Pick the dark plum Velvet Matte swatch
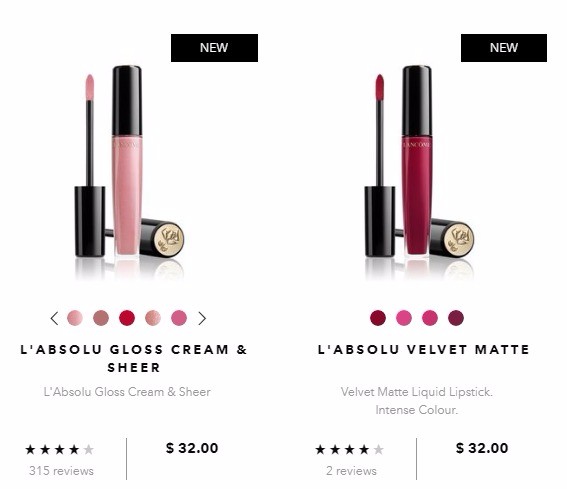567x489 pixels. (456, 318)
